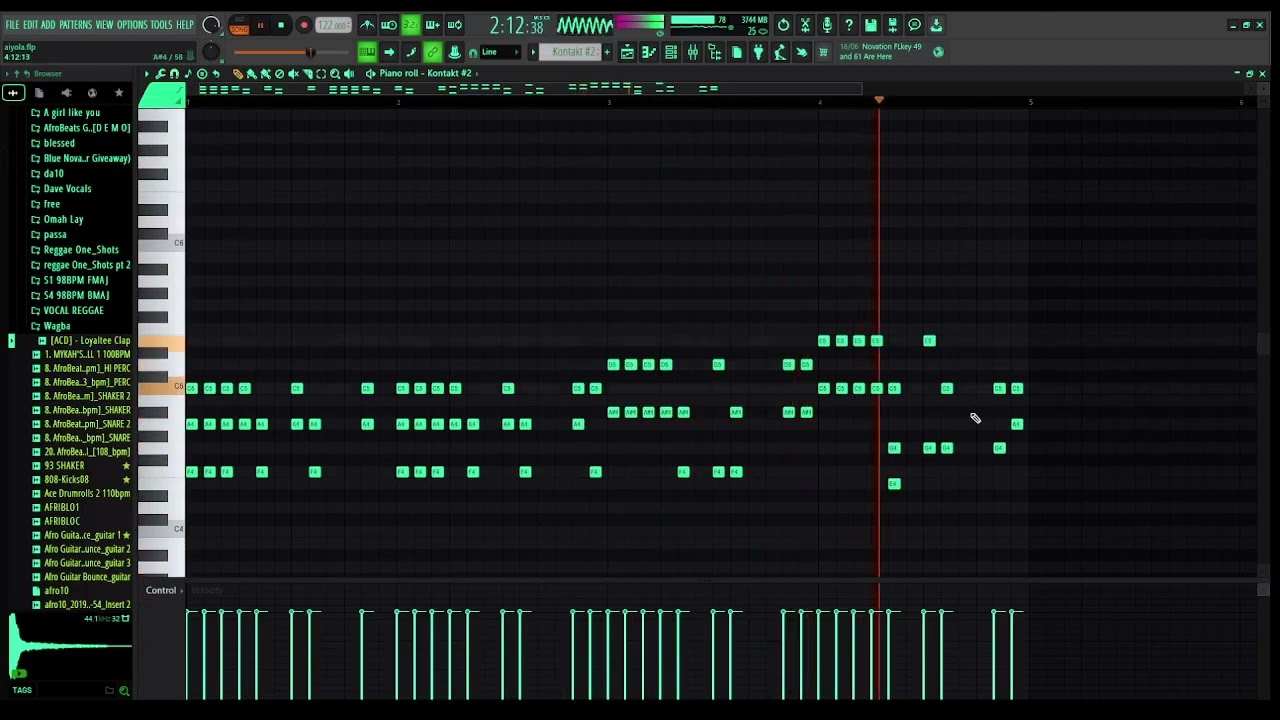The image size is (1280, 720).
Task: Click the render export floppy icon
Action: (893, 25)
